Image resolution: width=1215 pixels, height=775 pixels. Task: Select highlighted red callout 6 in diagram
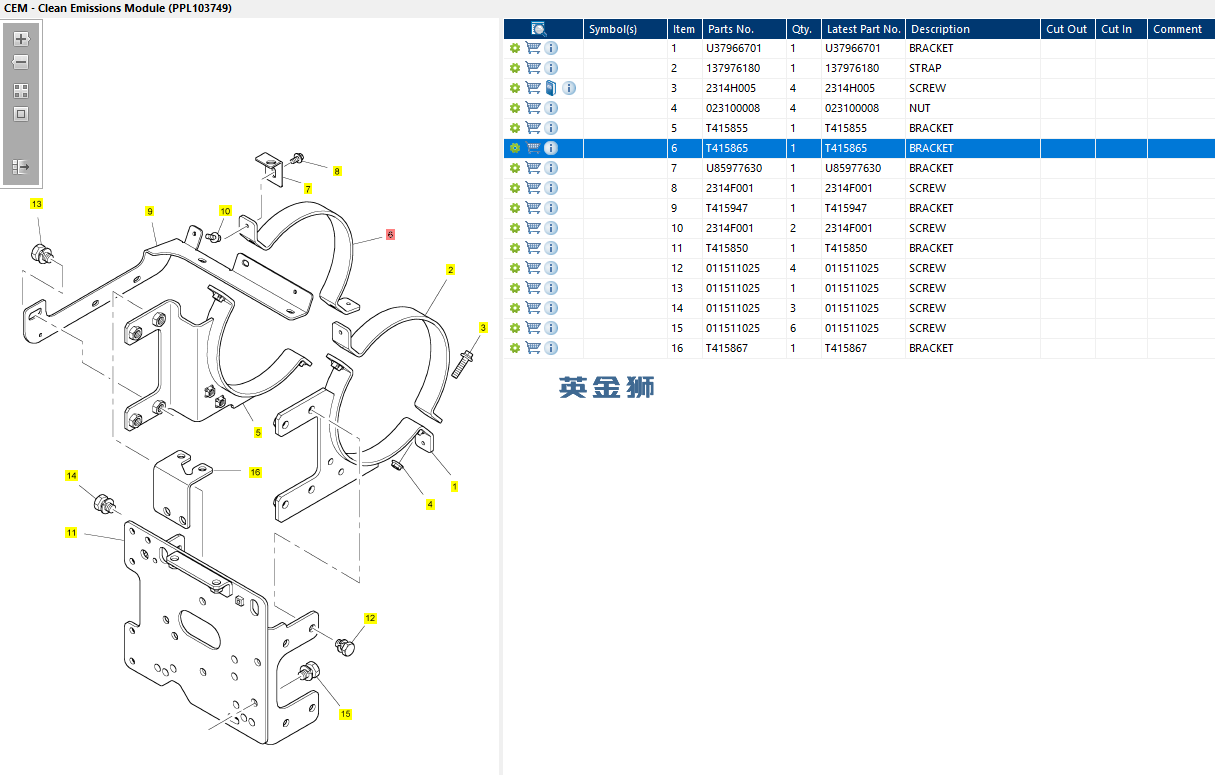[x=390, y=235]
